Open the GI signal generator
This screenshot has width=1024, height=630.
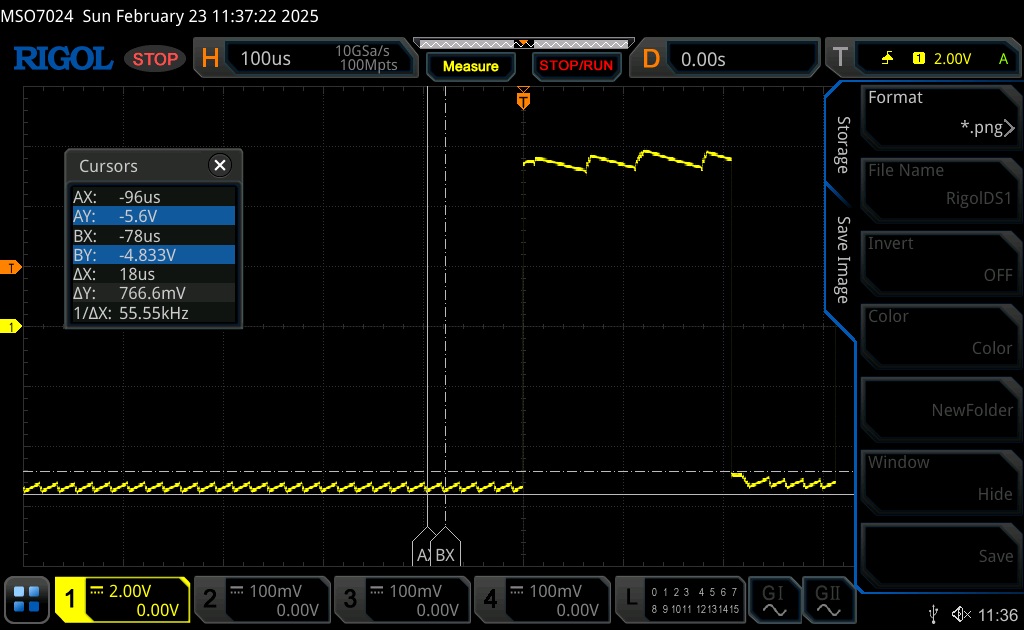[x=774, y=600]
